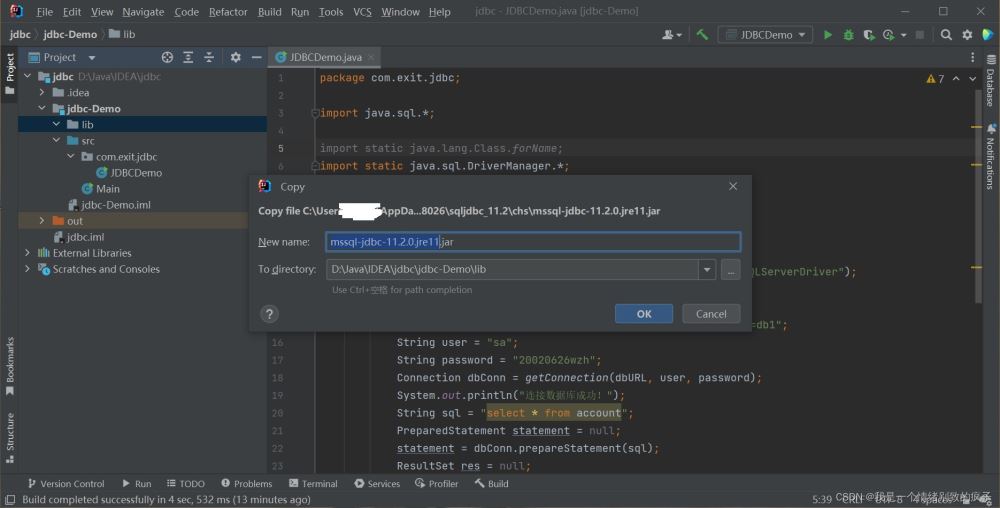Open IDE settings gear in main toolbar
Viewport: 1000px width, 508px height.
click(x=966, y=35)
